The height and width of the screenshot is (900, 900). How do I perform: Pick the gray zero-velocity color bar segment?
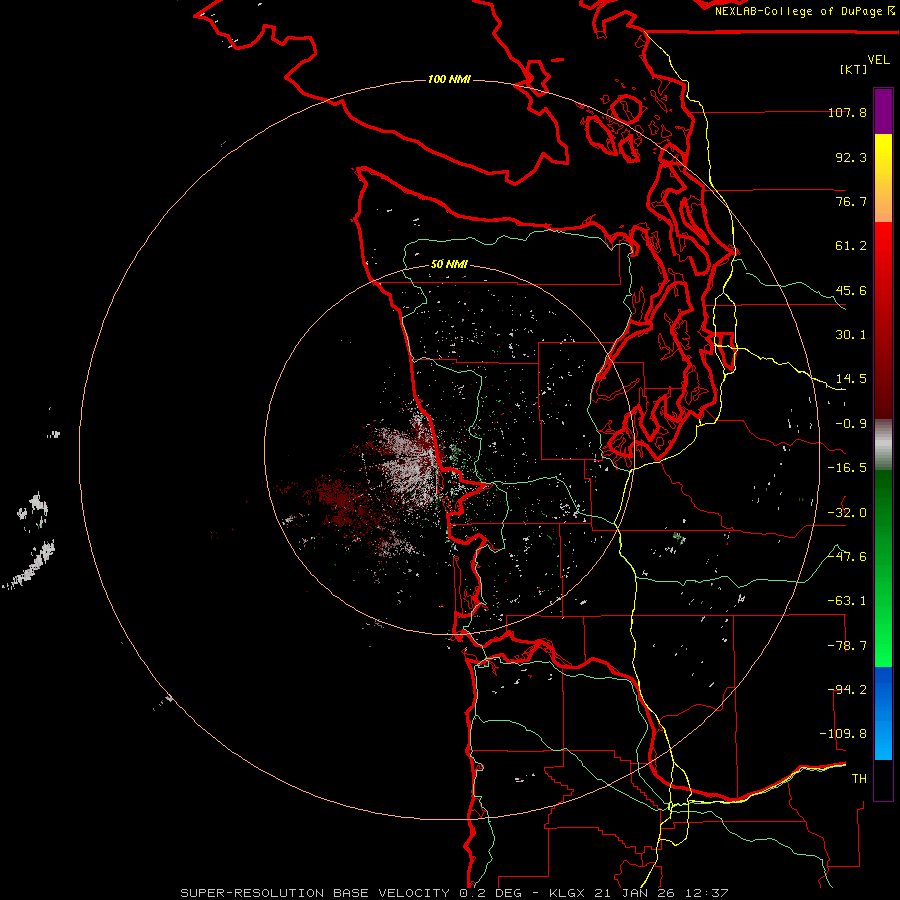click(x=883, y=442)
